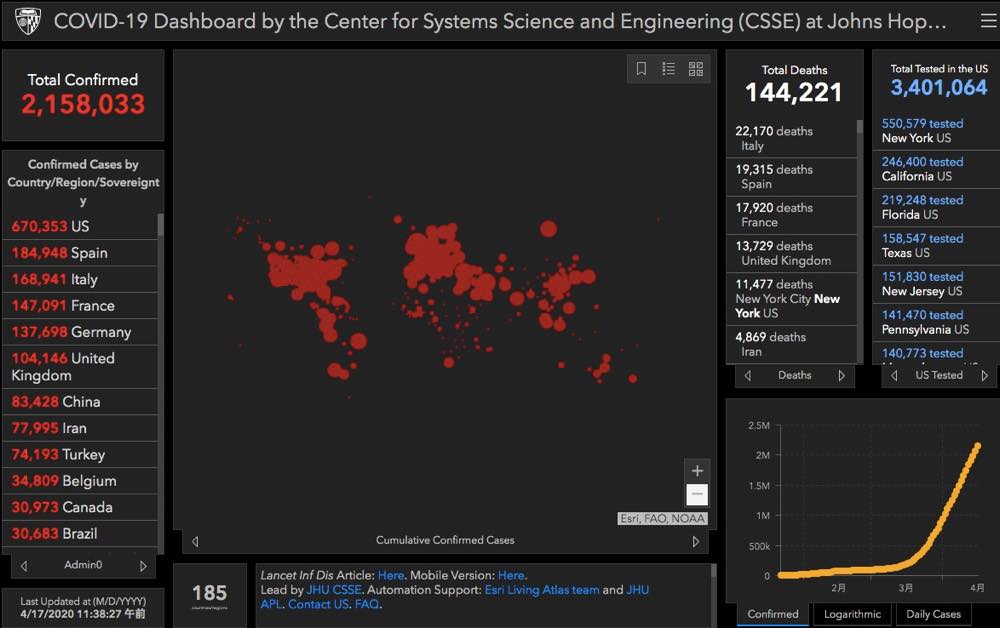
Task: Select 151,830 tested New Jersey entry
Action: [936, 284]
